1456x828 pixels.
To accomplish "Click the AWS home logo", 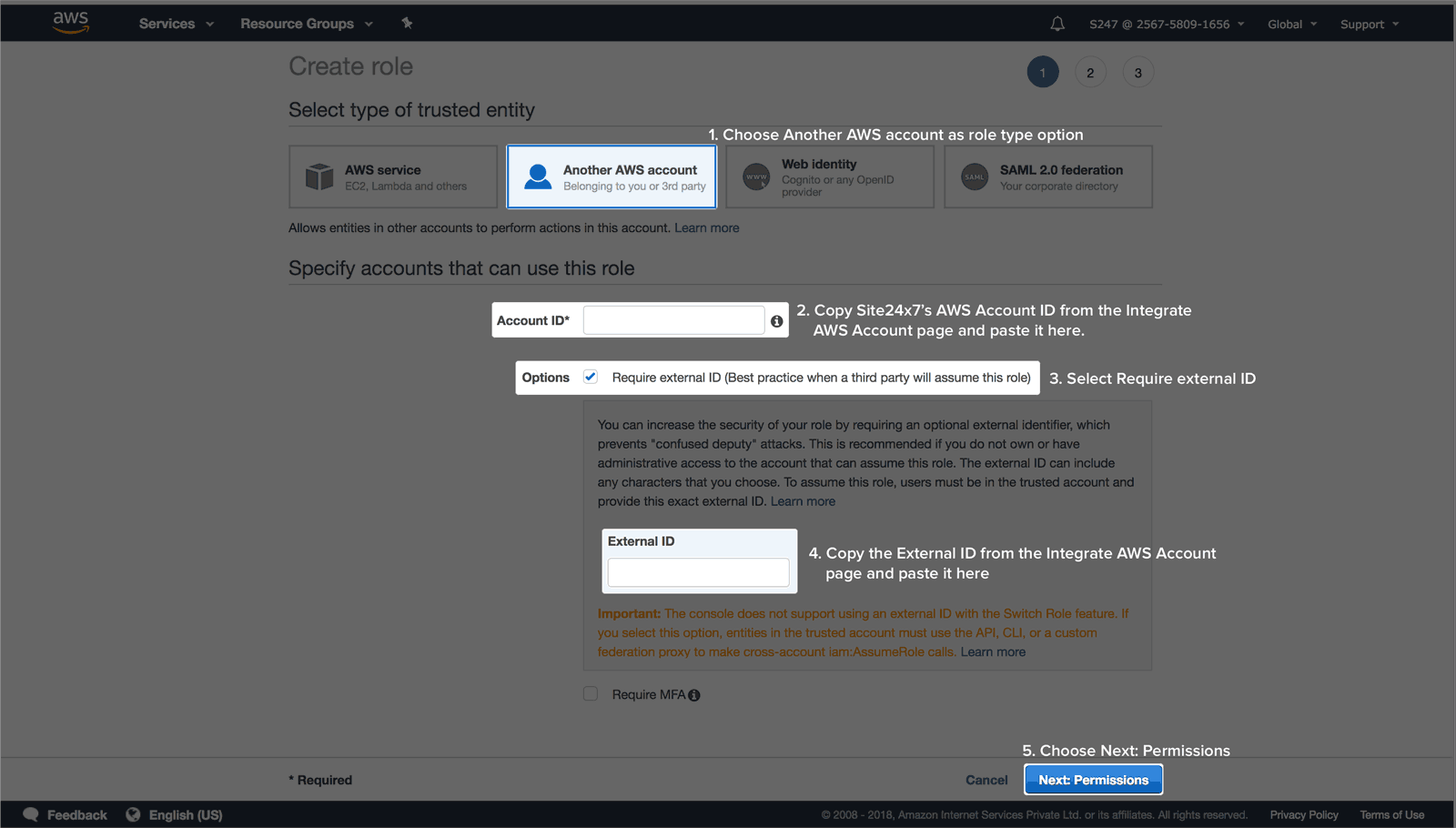I will (x=70, y=23).
